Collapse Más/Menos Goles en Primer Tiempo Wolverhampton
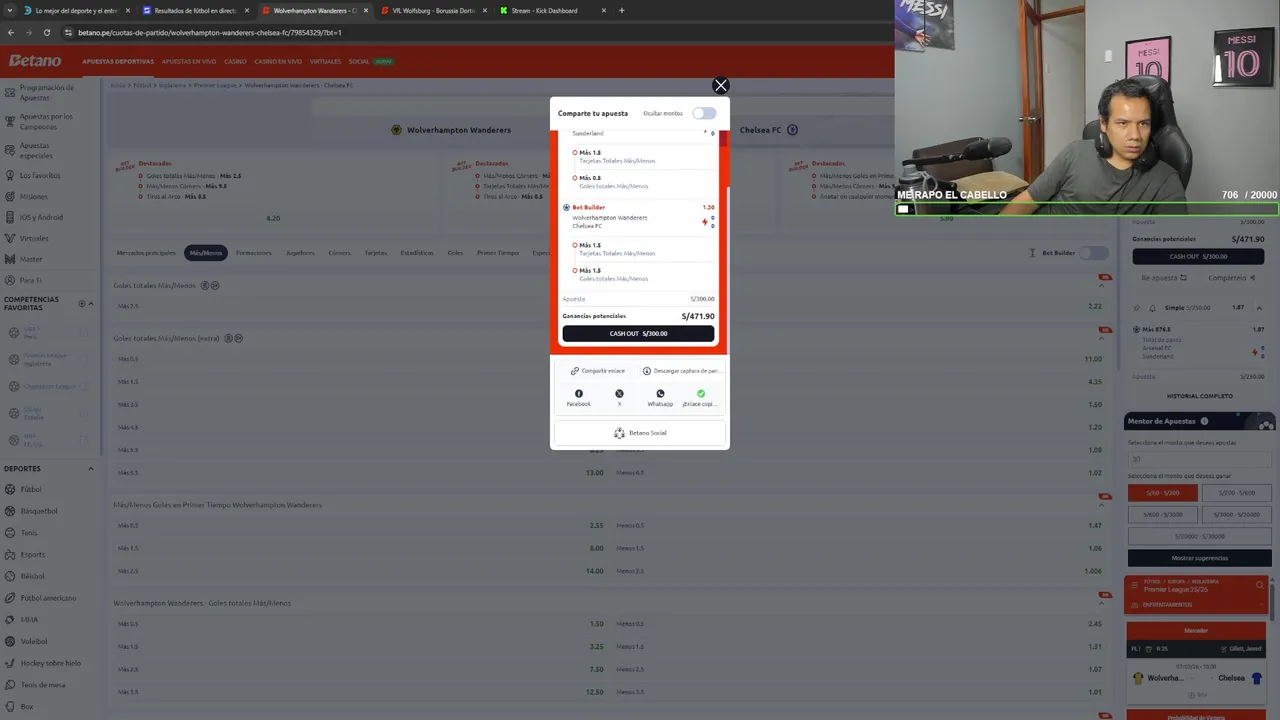Image resolution: width=1280 pixels, height=720 pixels. [1101, 505]
